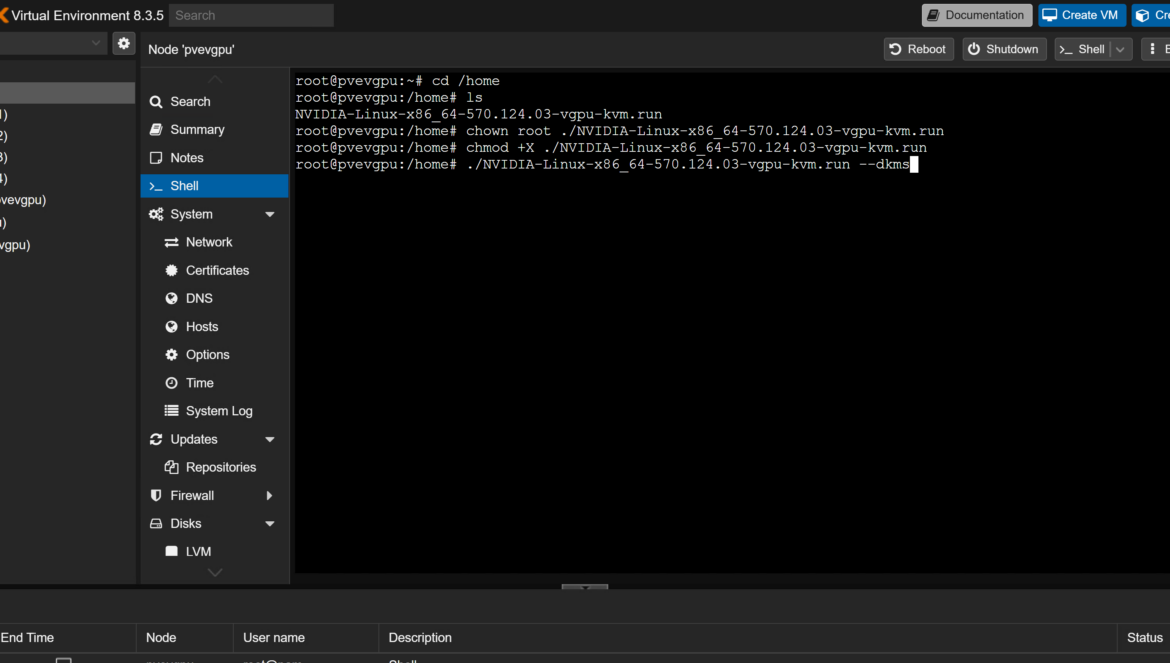Click the "Node 'pvevgpu'" title
The width and height of the screenshot is (1170, 663).
point(191,49)
